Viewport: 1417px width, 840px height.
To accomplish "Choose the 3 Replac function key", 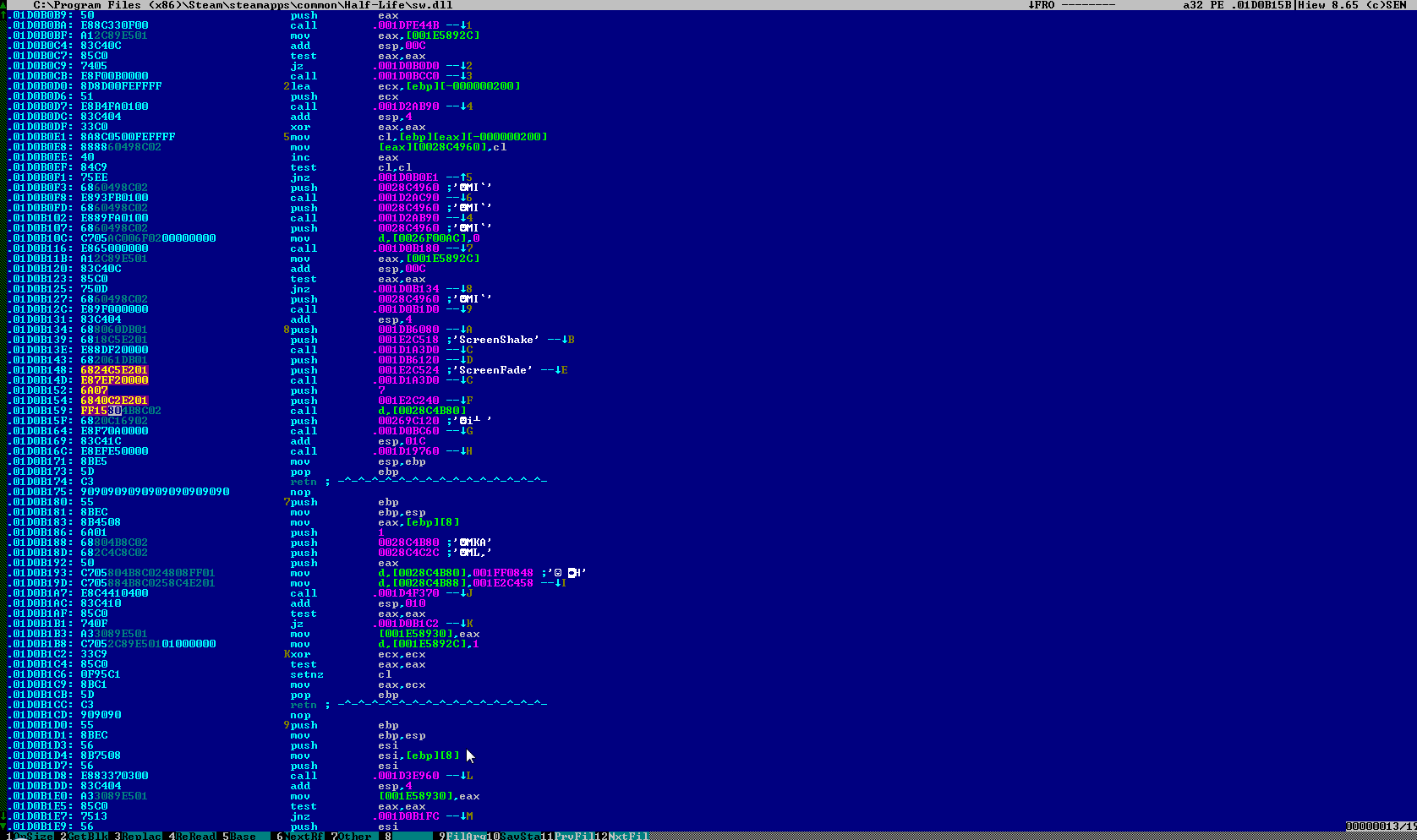I will [139, 836].
